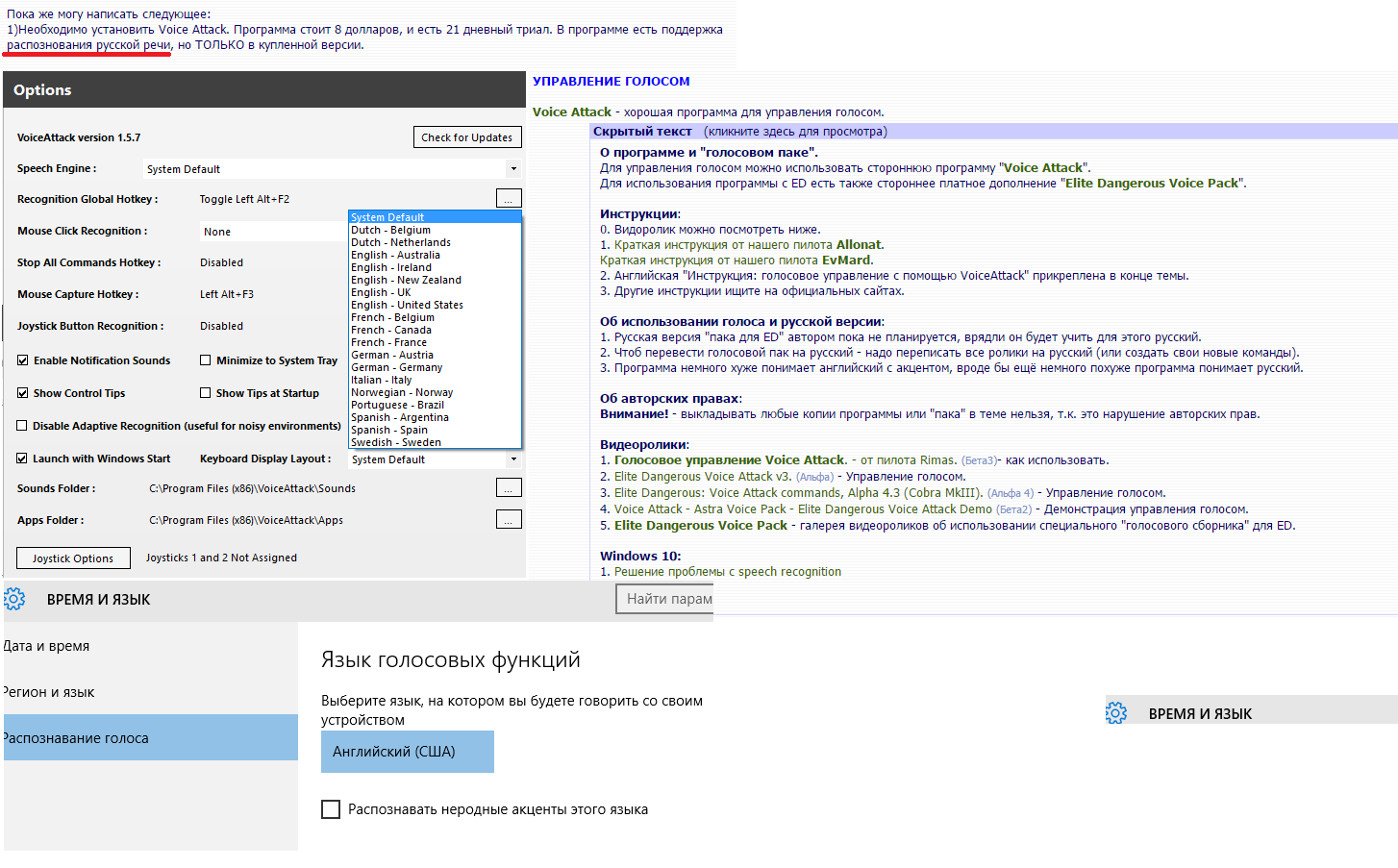The image size is (1398, 868).
Task: Click the browse button for Sounds Folder
Action: point(509,487)
